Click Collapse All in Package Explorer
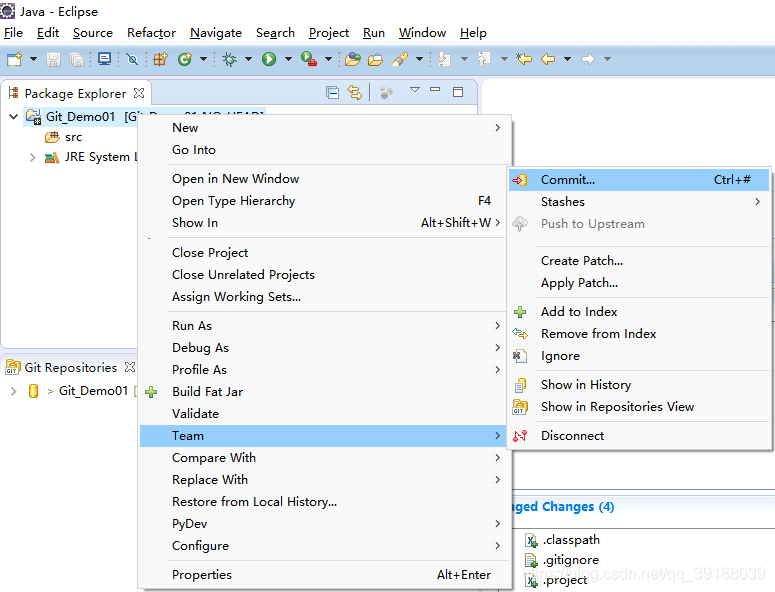Viewport: 775px width, 592px height. (333, 92)
